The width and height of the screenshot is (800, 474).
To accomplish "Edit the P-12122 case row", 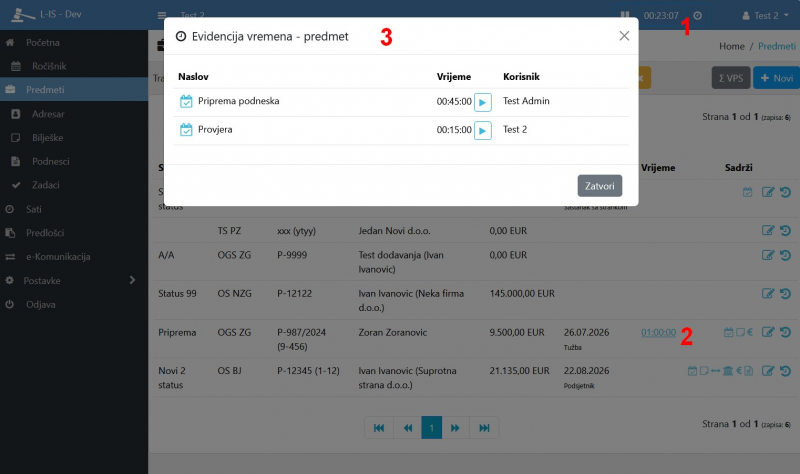I will (768, 293).
